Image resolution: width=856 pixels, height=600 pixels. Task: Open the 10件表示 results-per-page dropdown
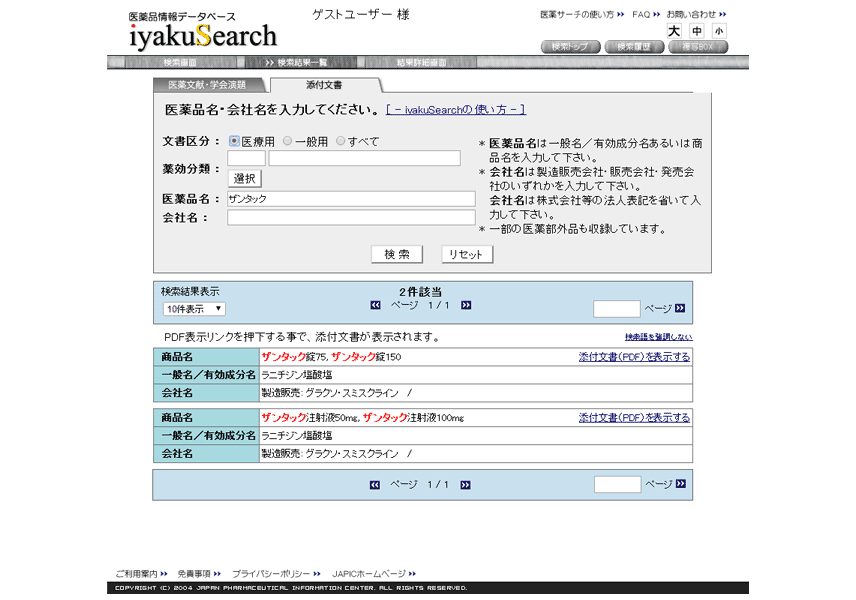[x=194, y=309]
